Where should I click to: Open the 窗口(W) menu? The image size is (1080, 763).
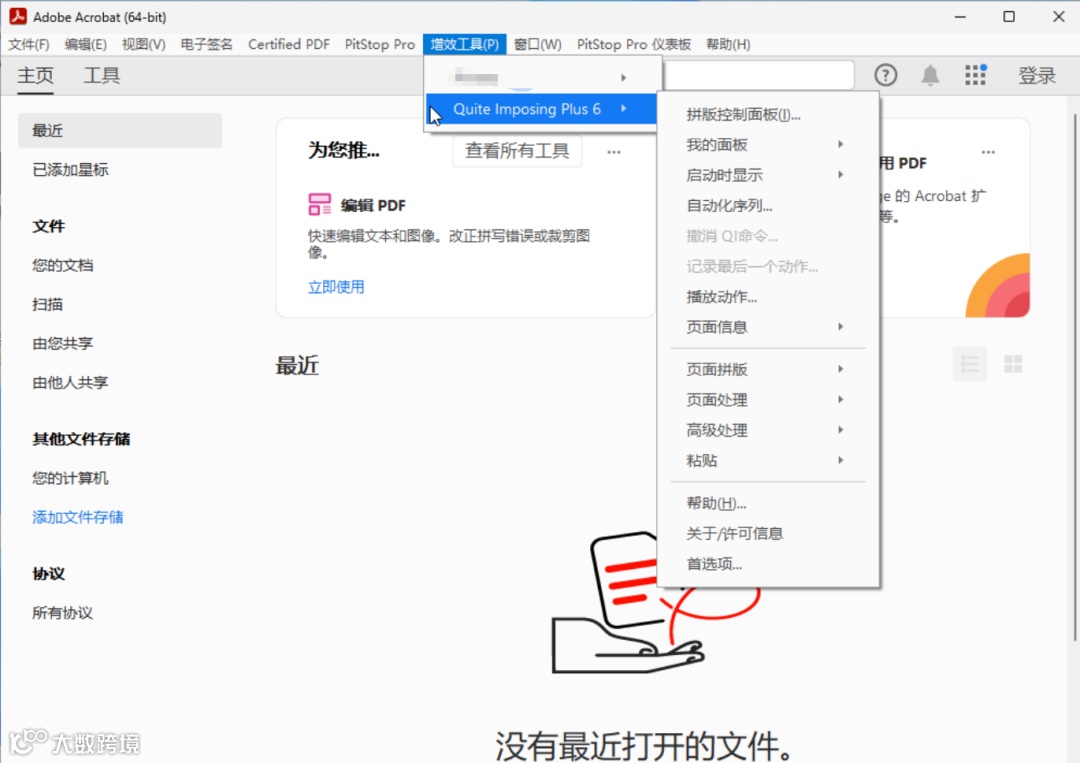tap(537, 44)
